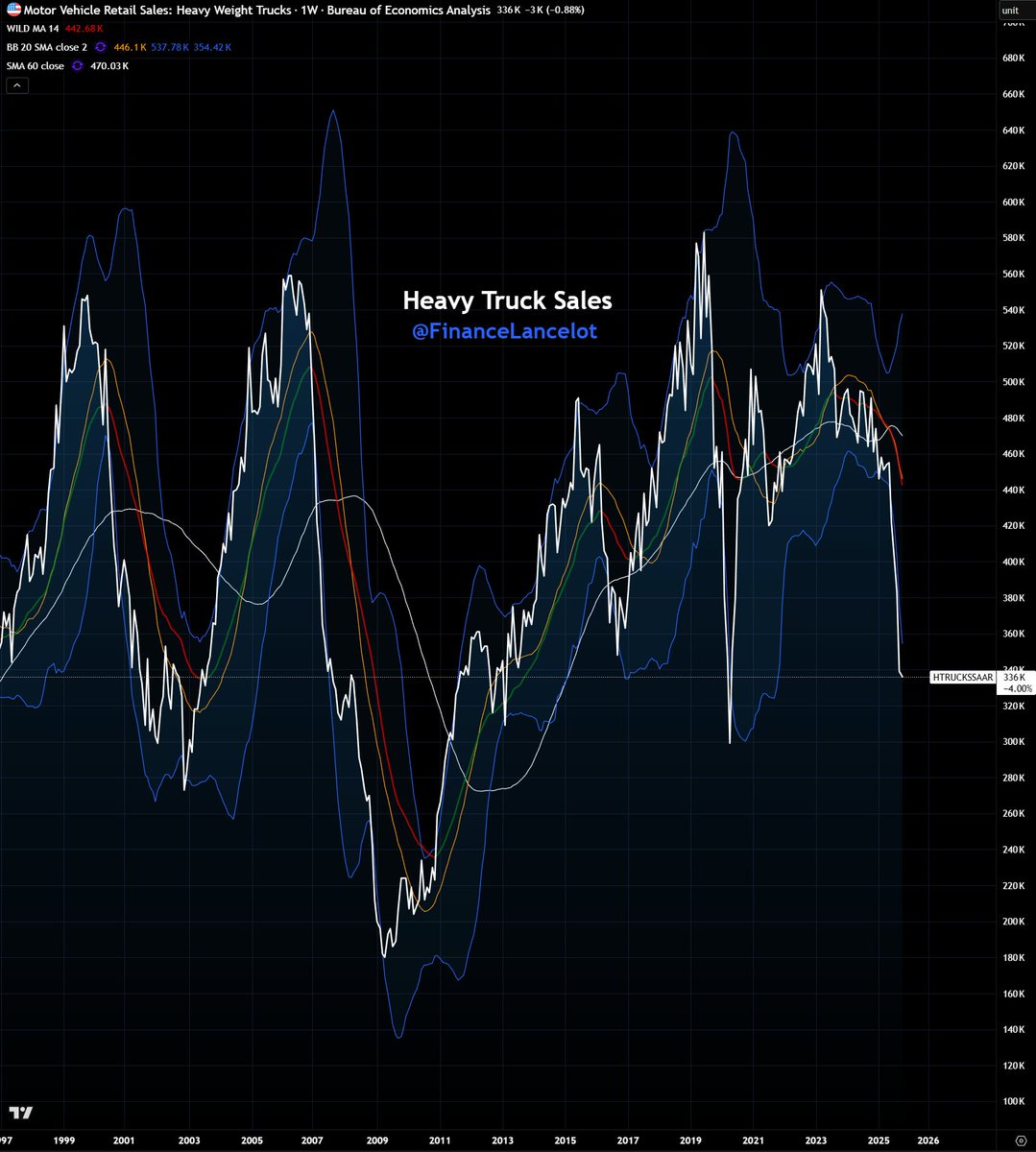Click the 1999 time axis label
1036x1152 pixels.
64,1140
